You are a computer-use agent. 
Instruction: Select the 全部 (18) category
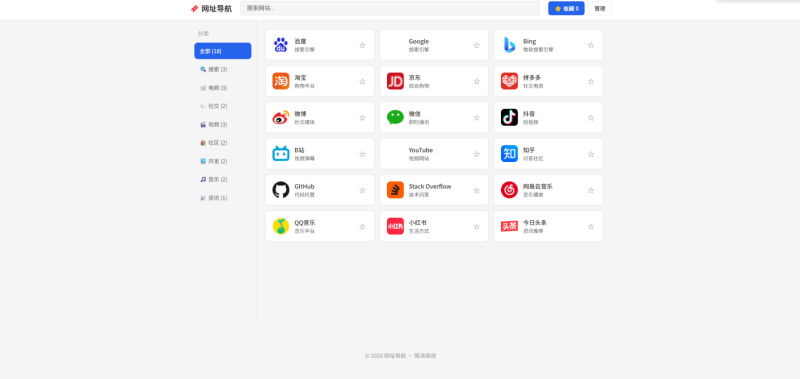[222, 51]
